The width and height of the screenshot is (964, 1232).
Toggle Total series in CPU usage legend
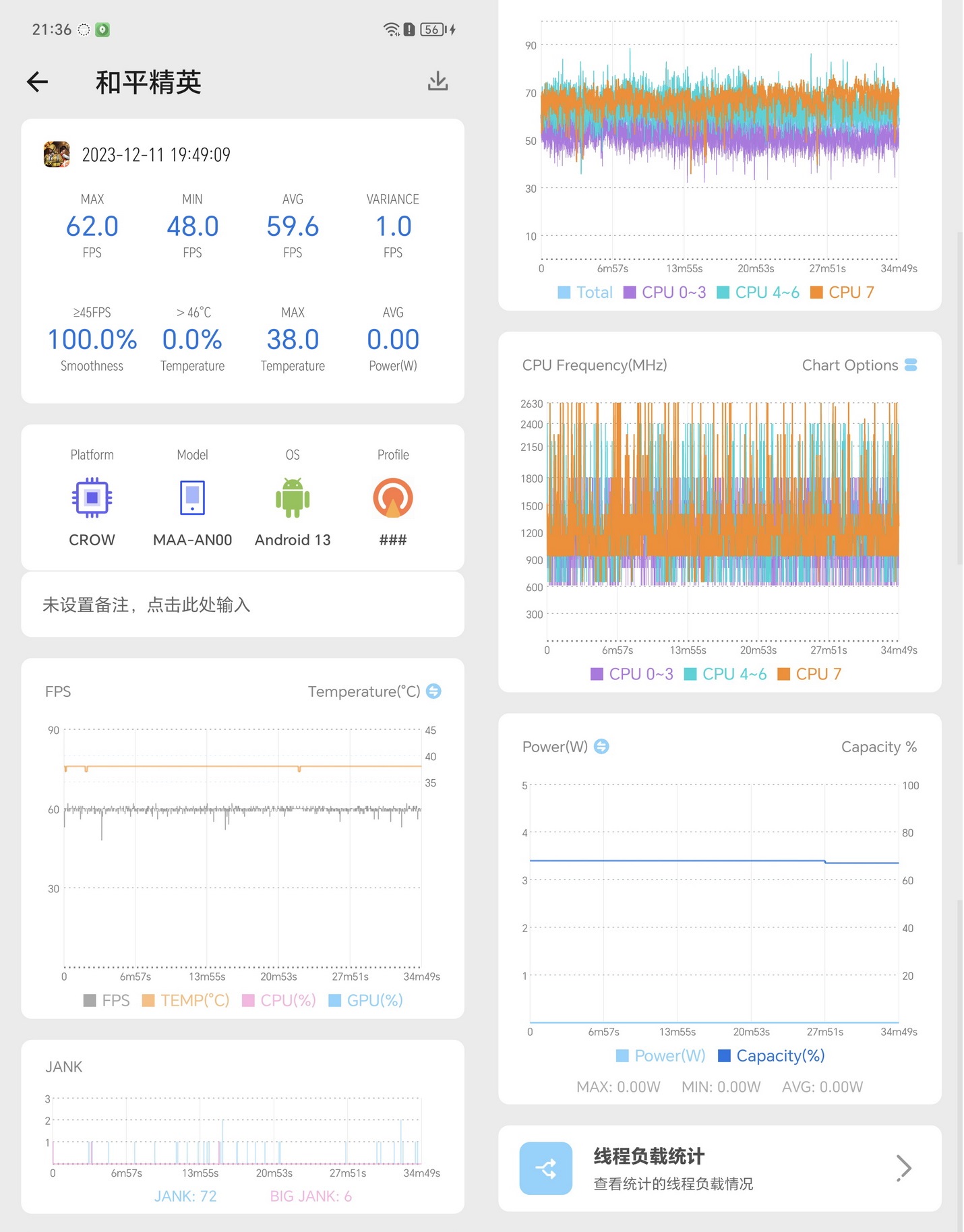click(585, 292)
